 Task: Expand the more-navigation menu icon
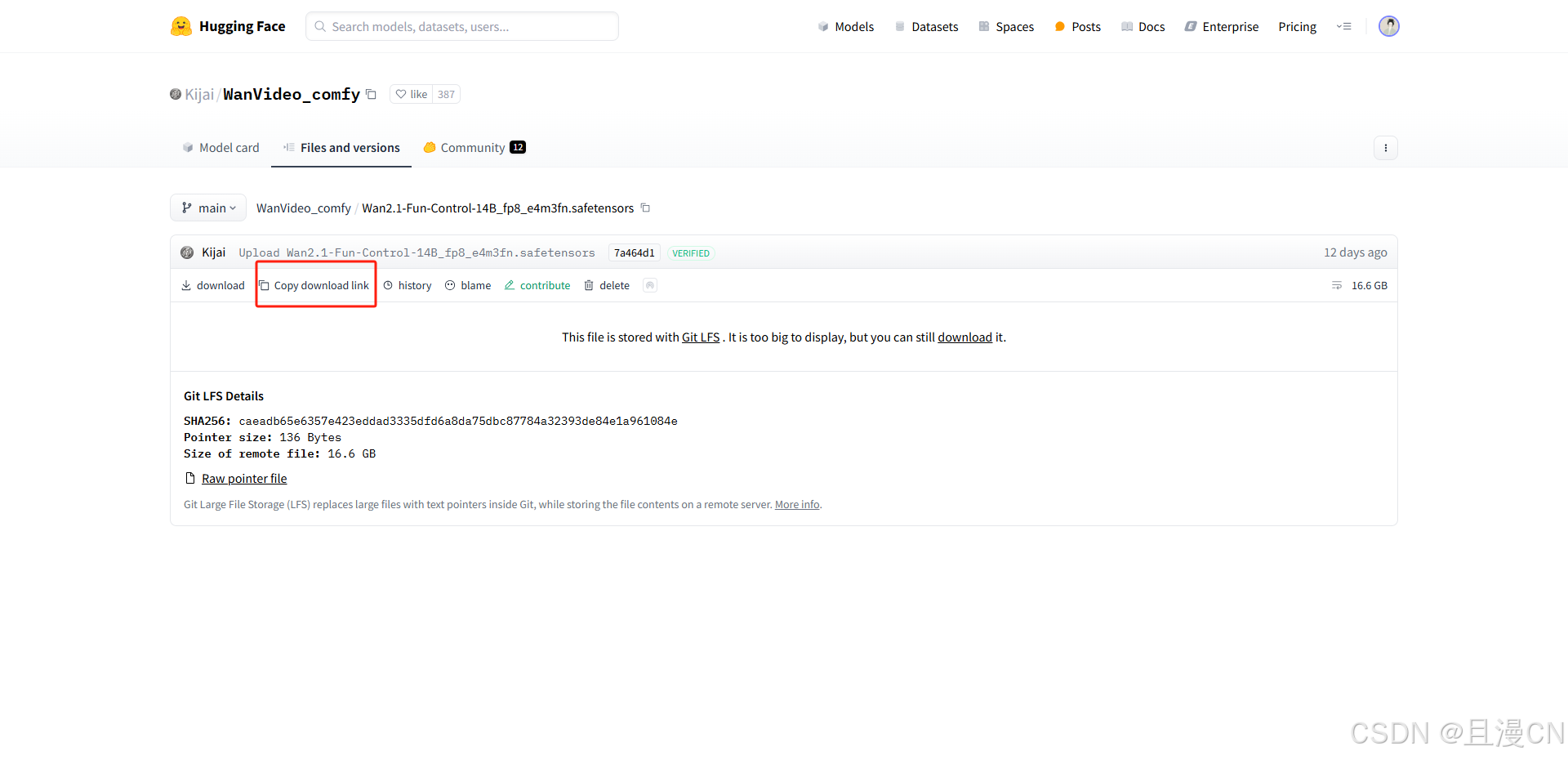coord(1343,26)
